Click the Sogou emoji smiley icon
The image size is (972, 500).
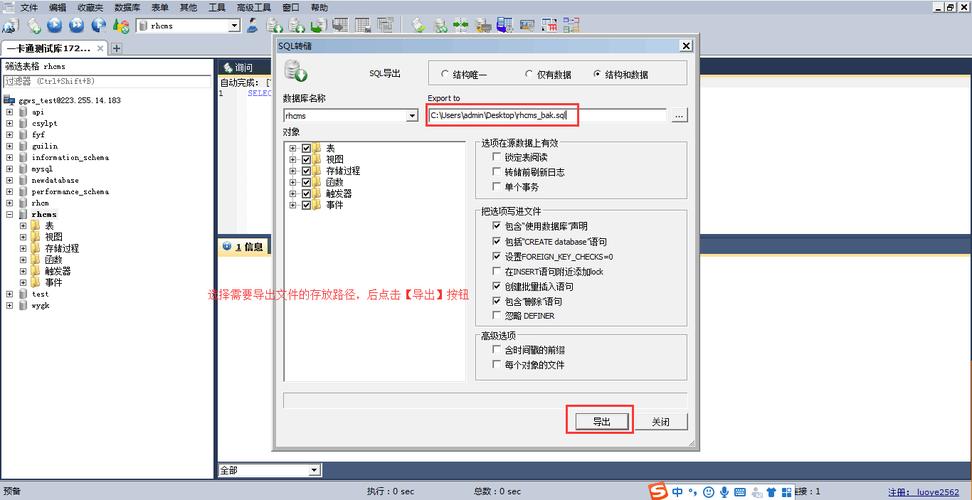[x=709, y=492]
